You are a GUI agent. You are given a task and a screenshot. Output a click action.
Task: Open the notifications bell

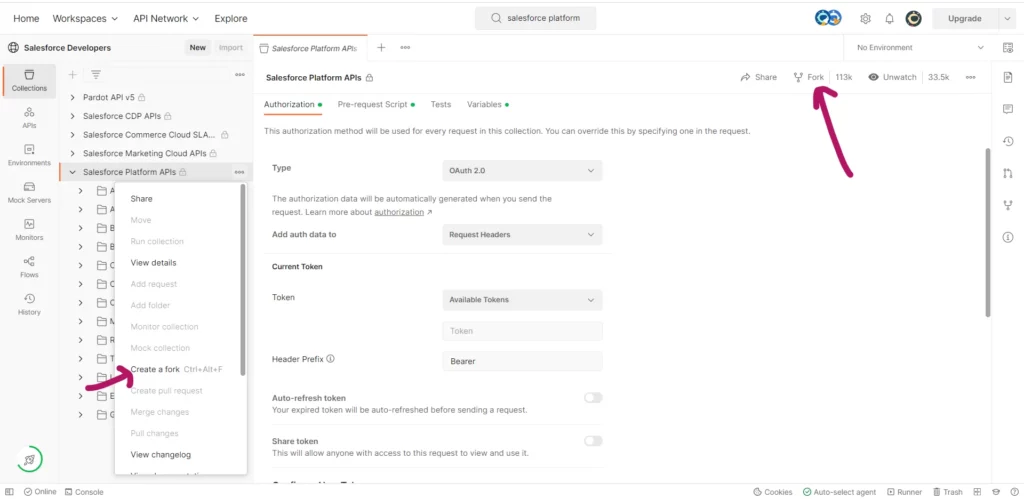(x=889, y=18)
